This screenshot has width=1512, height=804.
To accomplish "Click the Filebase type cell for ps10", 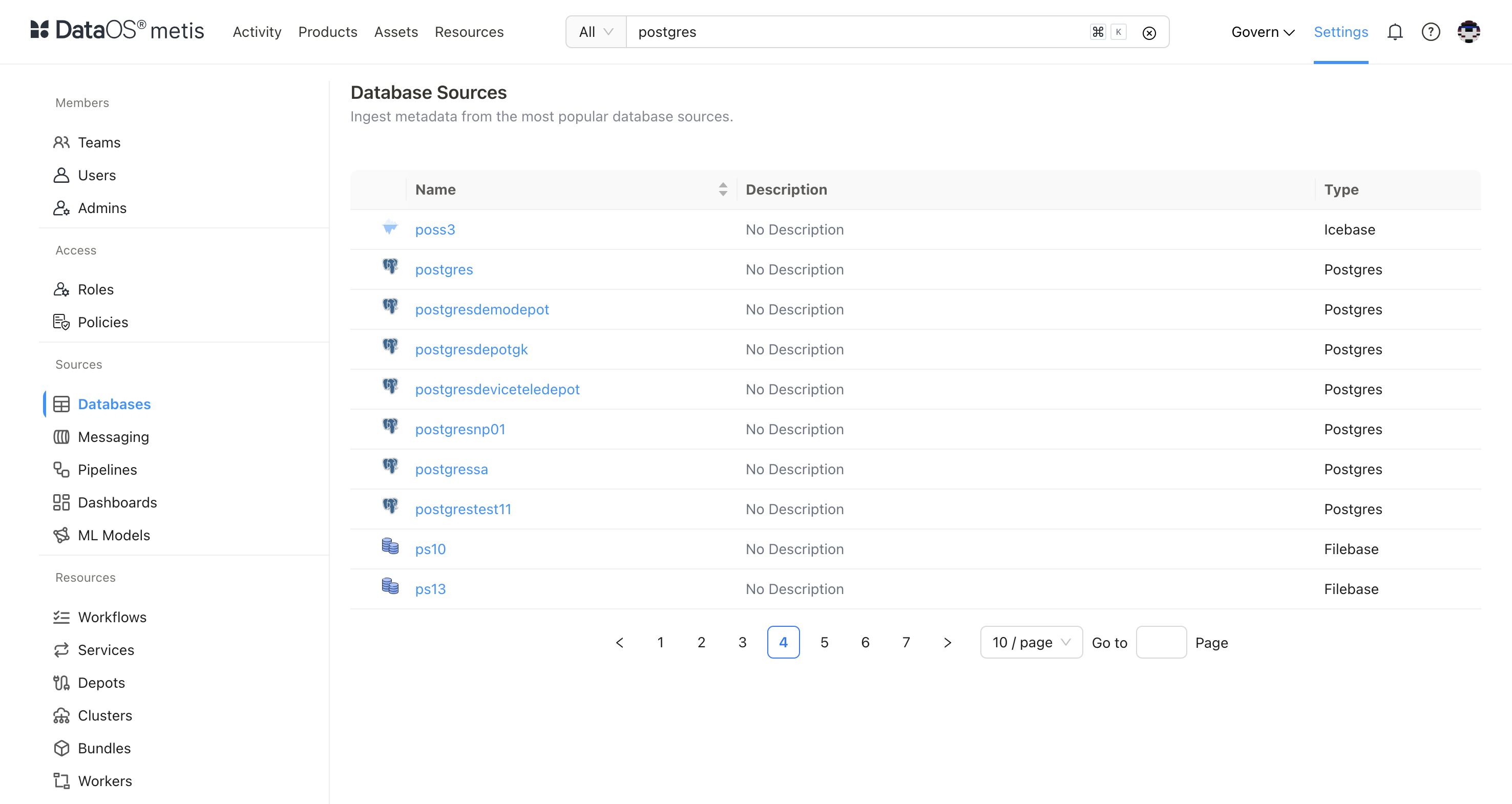I will click(x=1351, y=548).
